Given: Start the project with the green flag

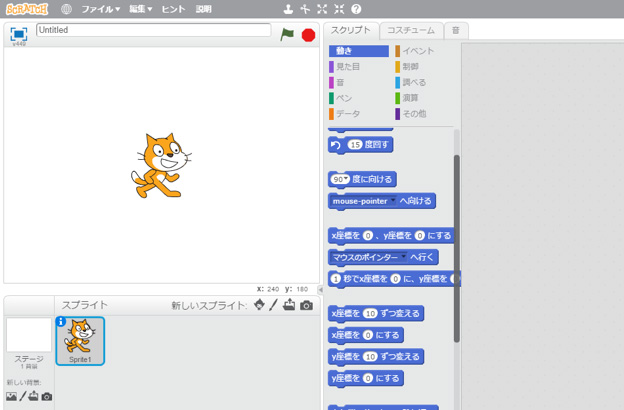Looking at the screenshot, I should coord(287,34).
